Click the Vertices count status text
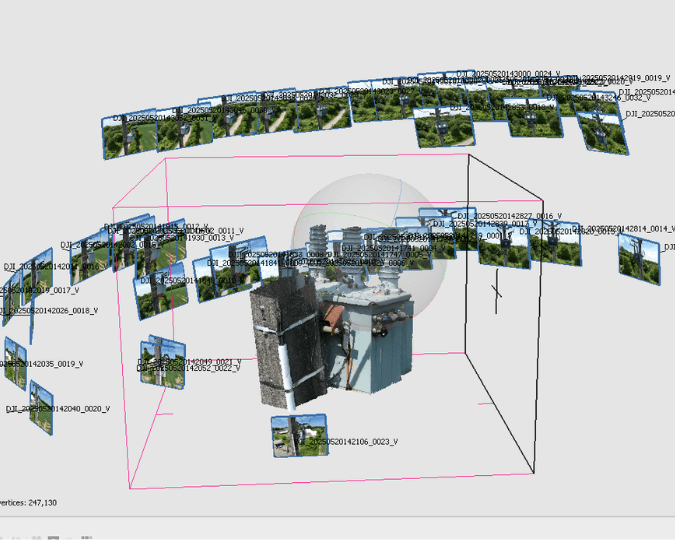Screen dimensions: 675x540 tap(28, 503)
